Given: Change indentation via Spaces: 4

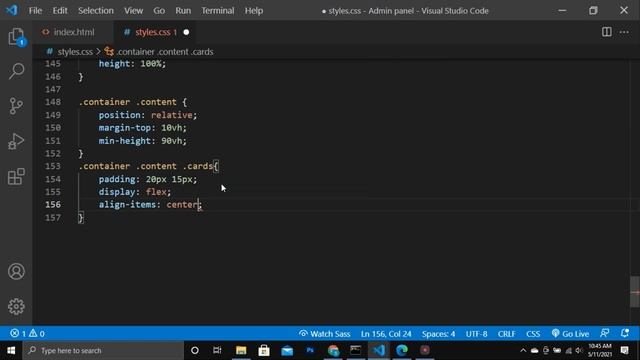Looking at the screenshot, I should tap(438, 333).
